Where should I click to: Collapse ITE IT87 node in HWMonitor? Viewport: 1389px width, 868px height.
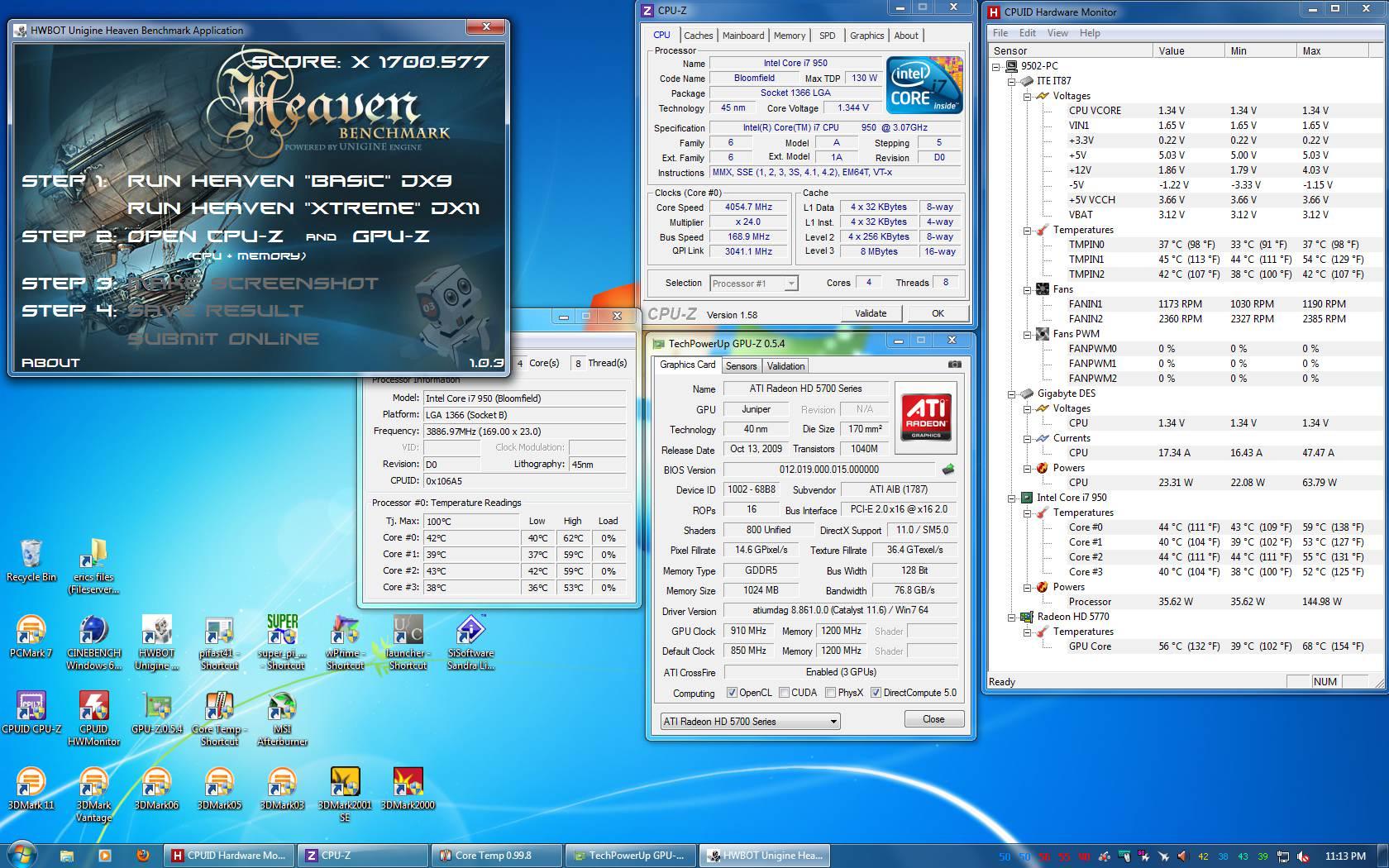[1011, 81]
